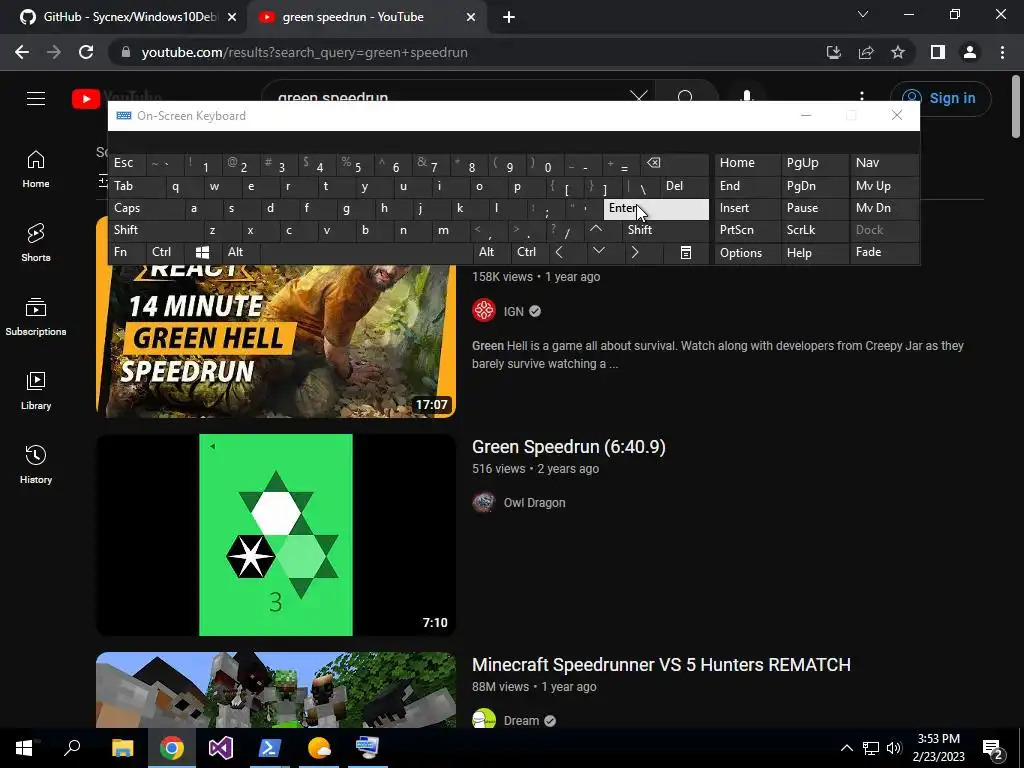Start voice search with microphone icon
Screen dimensions: 1024x768
pyautogui.click(x=747, y=95)
